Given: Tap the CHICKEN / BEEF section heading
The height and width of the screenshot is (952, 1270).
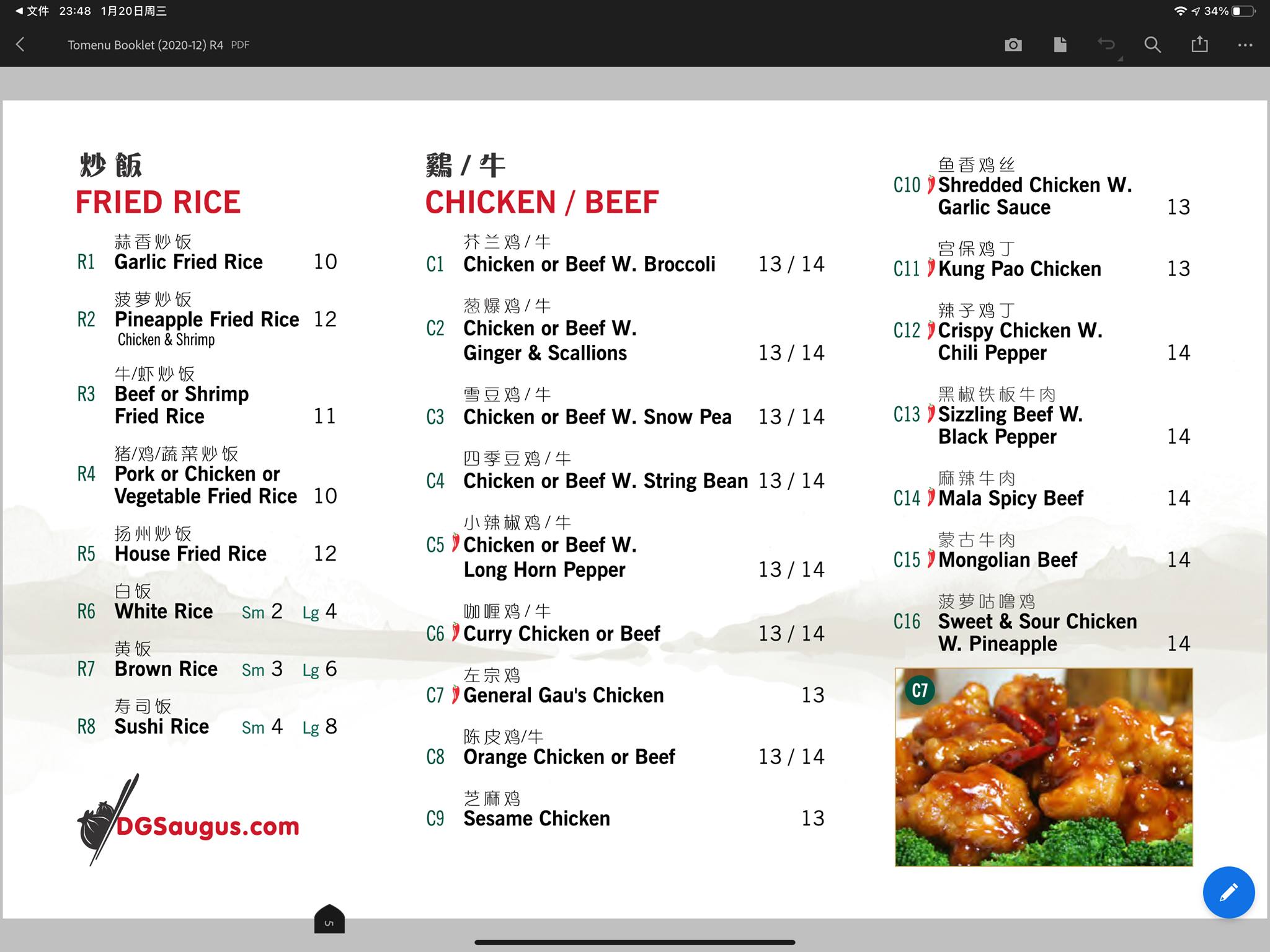Looking at the screenshot, I should (x=541, y=202).
